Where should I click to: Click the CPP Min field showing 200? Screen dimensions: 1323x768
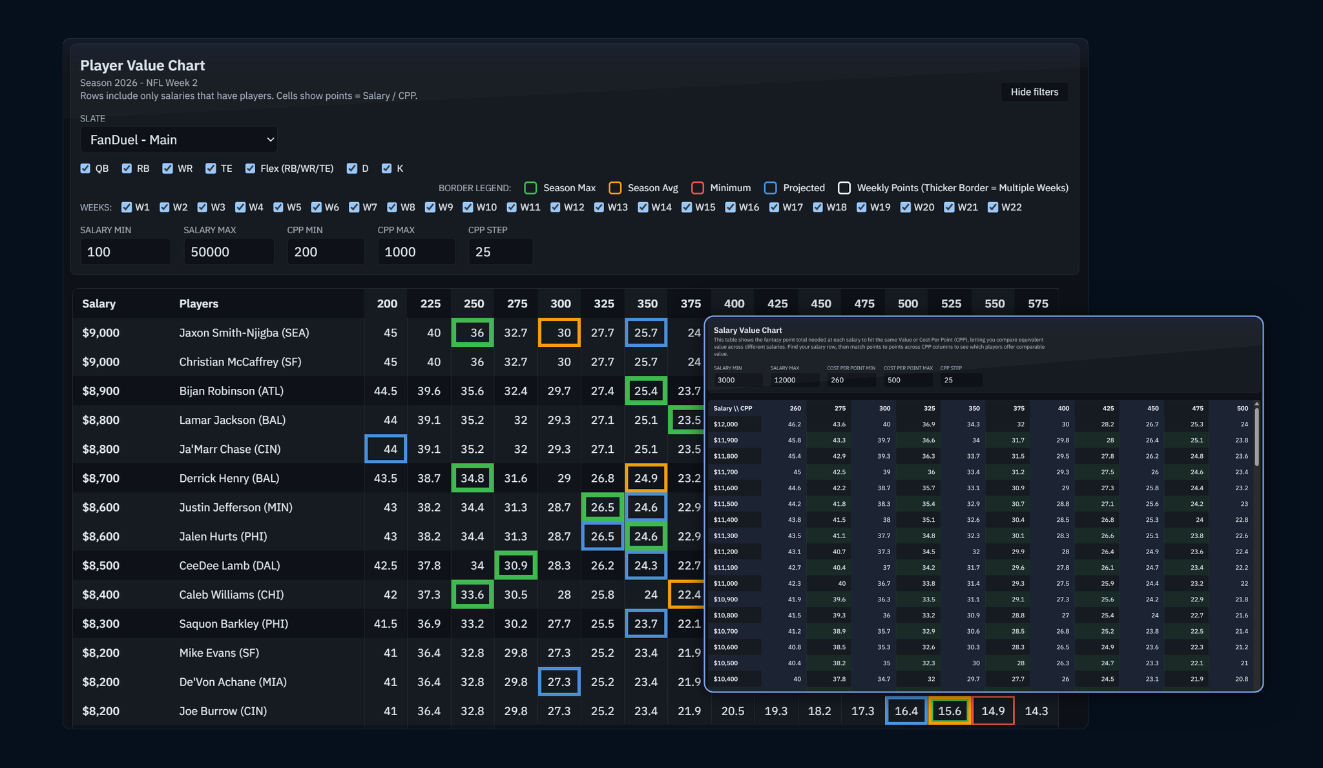[326, 252]
